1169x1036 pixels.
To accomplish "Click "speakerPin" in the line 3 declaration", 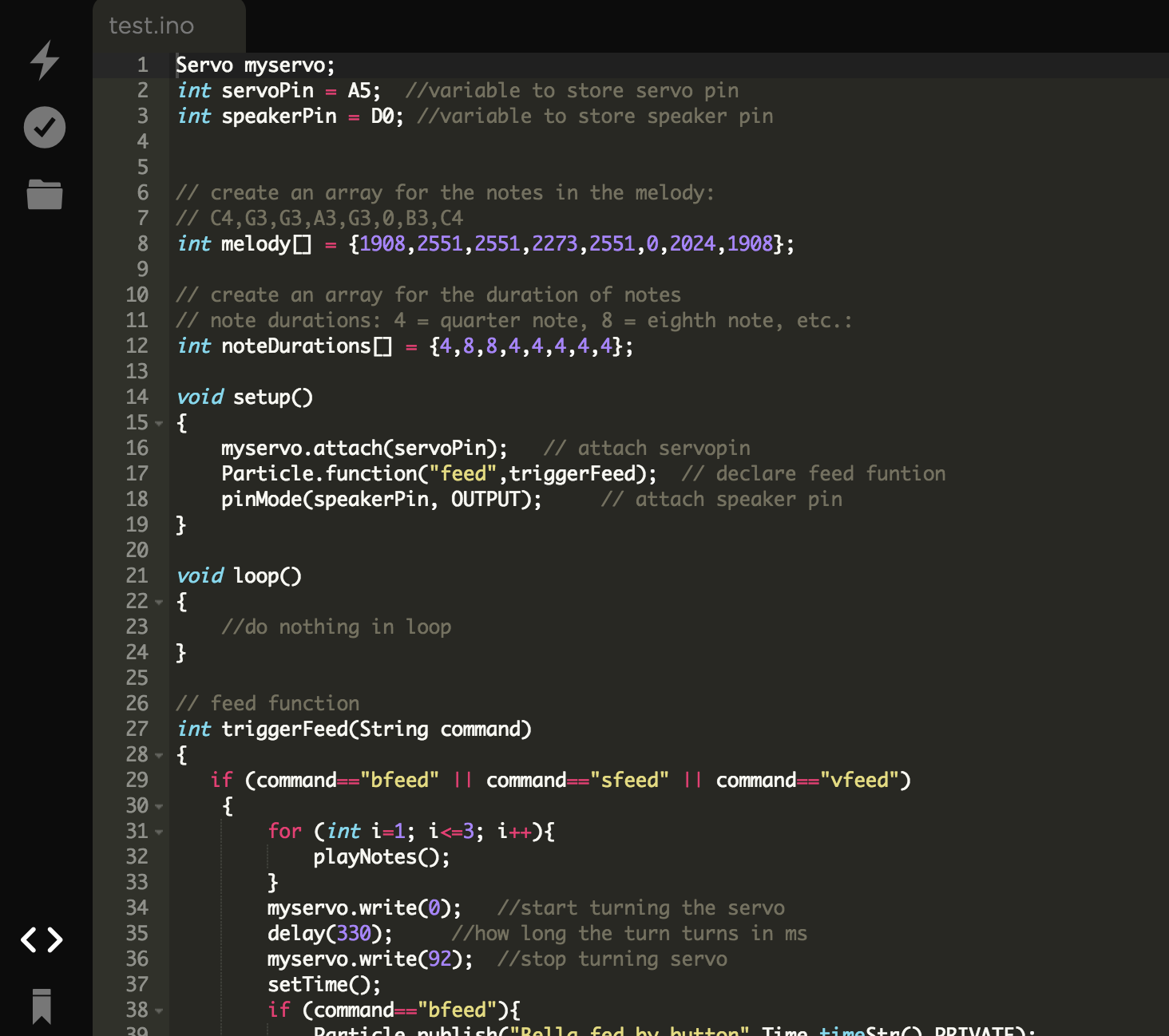I will click(x=279, y=116).
